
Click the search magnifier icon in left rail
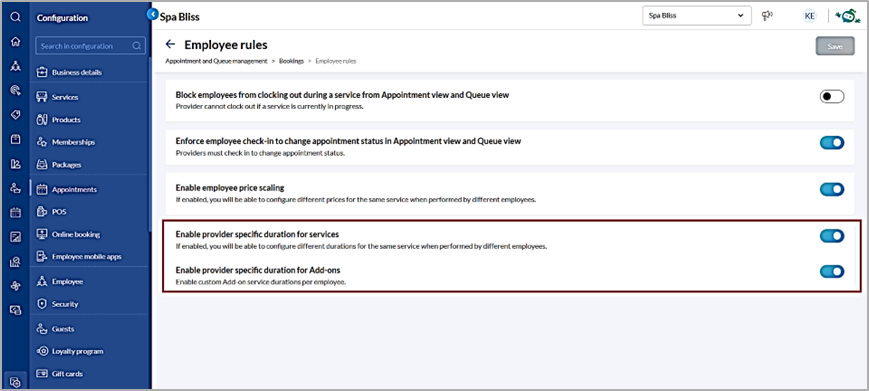16,17
